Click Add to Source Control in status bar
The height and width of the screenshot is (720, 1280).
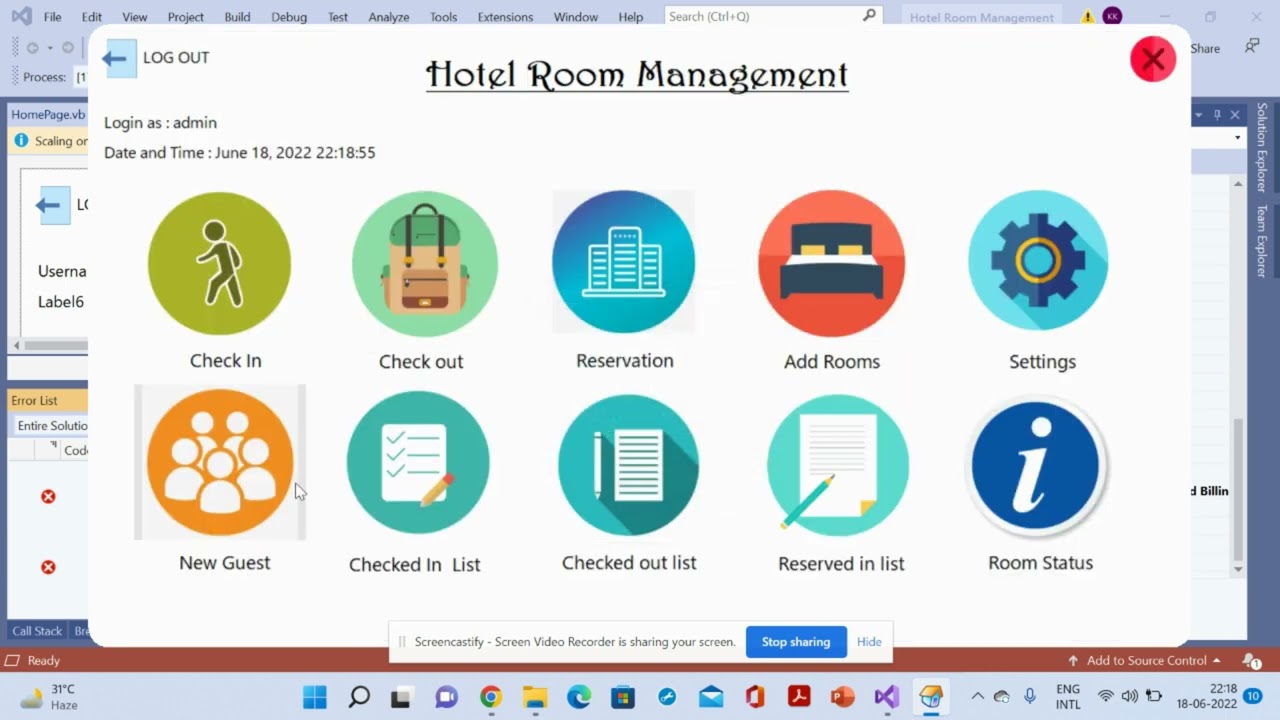click(1145, 660)
